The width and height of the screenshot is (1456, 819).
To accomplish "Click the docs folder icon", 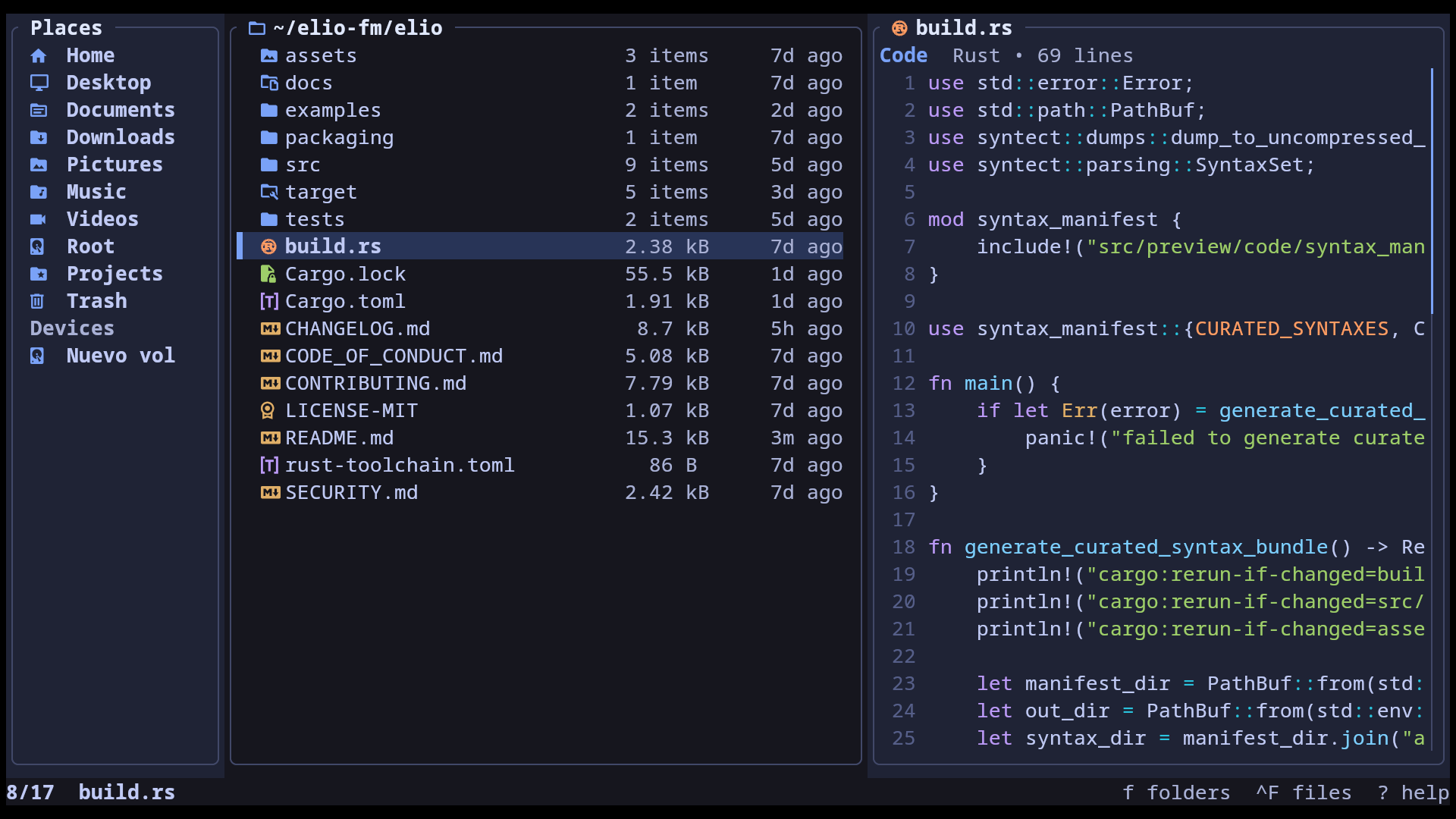I will 269,83.
